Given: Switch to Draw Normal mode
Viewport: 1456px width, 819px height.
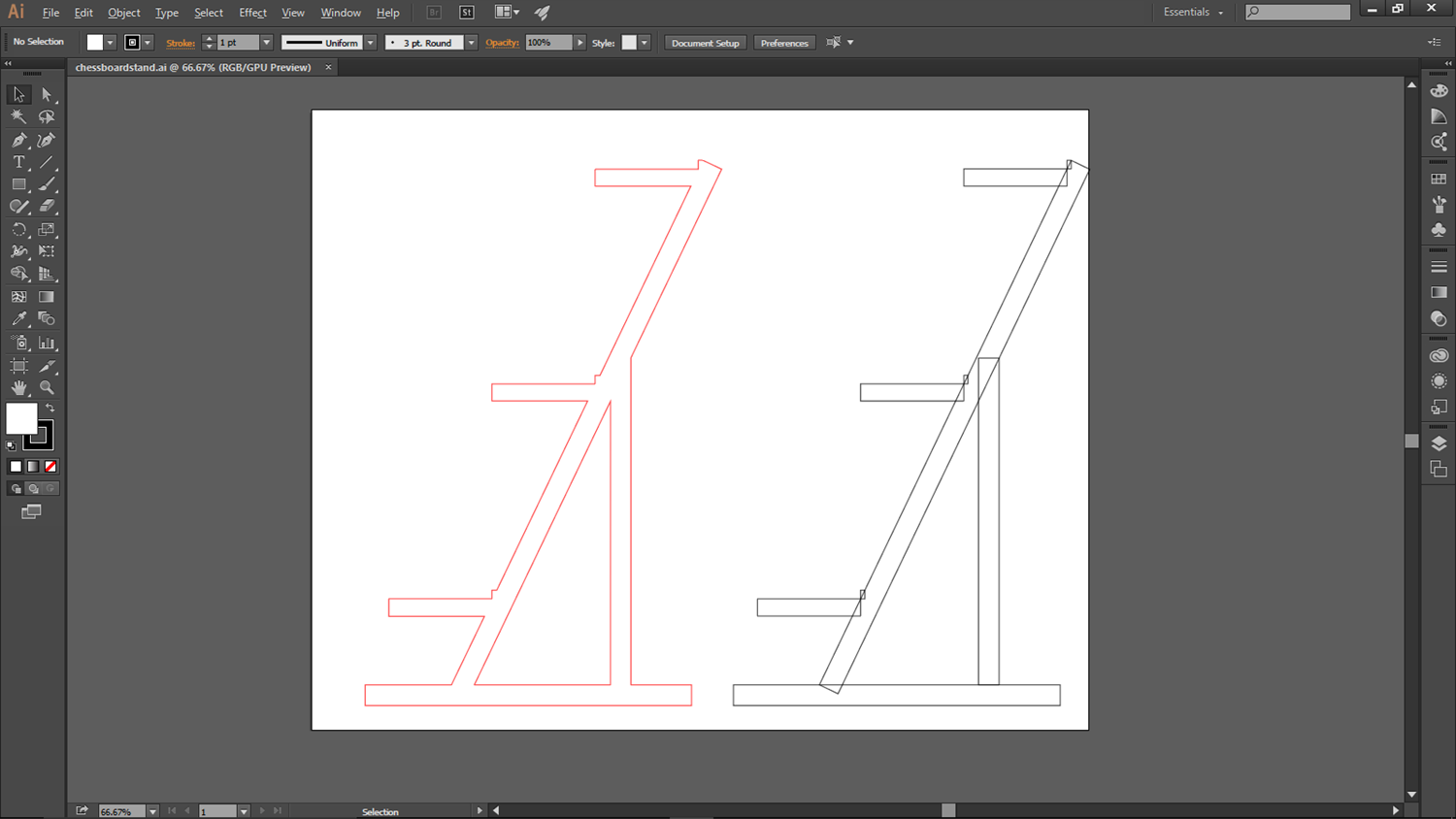Looking at the screenshot, I should [16, 489].
